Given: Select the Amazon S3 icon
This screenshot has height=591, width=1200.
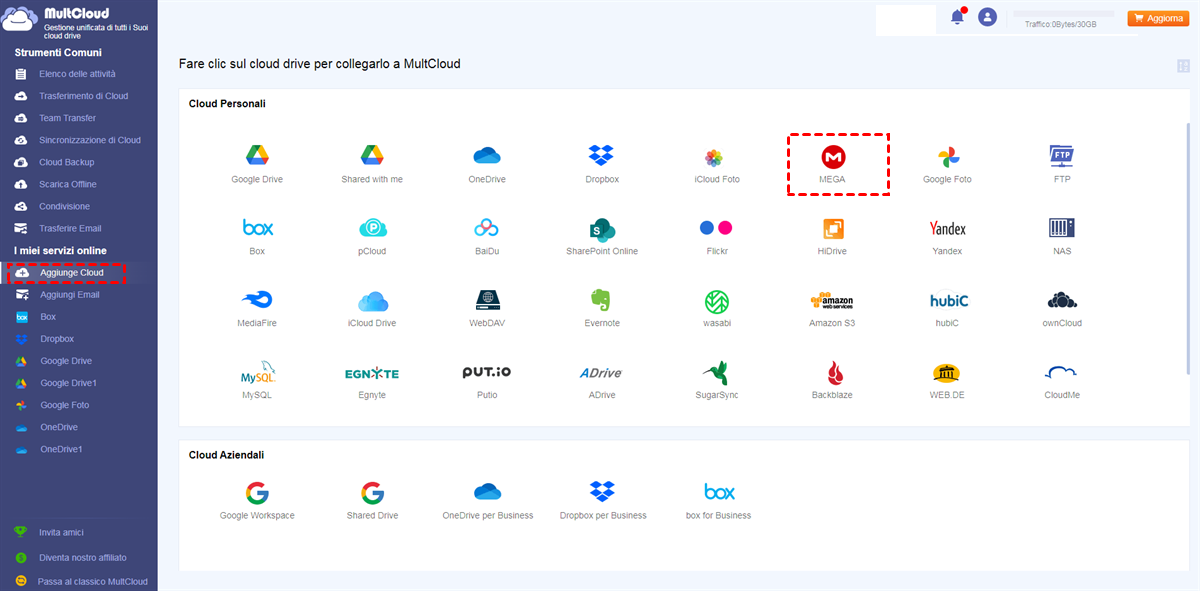Looking at the screenshot, I should 832,301.
